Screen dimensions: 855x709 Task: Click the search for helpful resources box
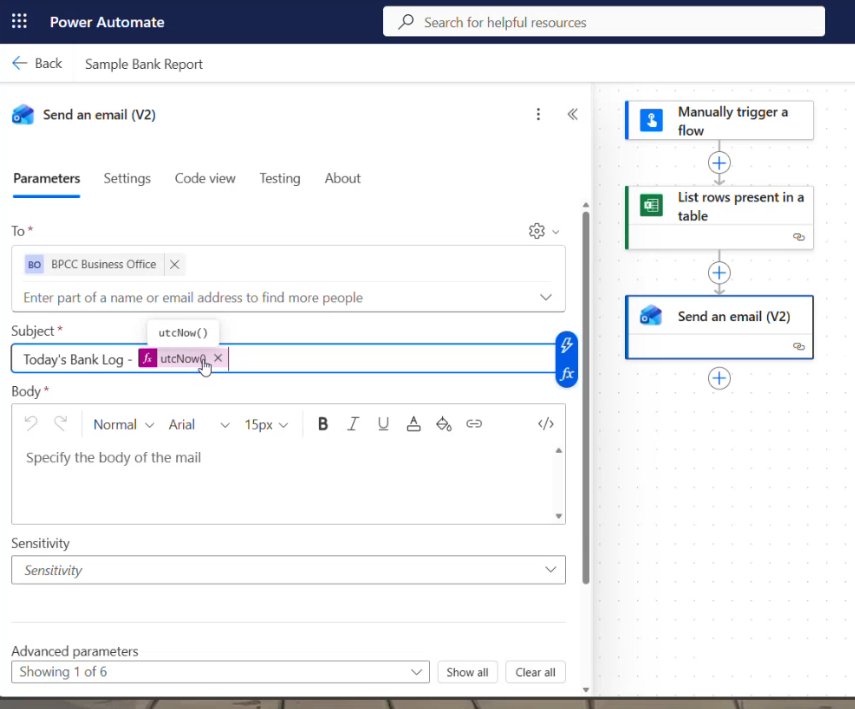[x=604, y=22]
